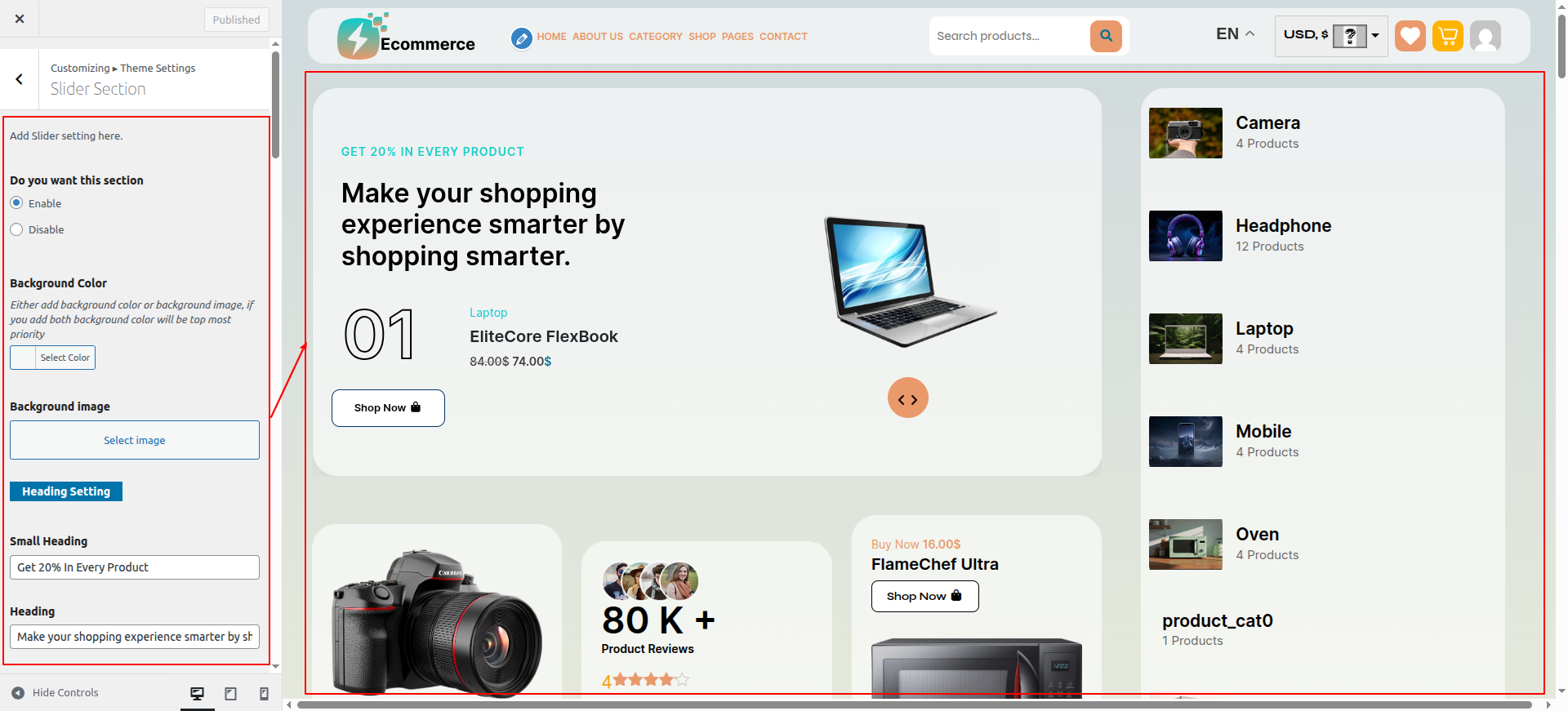Click the orange search magnifier button

pyautogui.click(x=1106, y=36)
